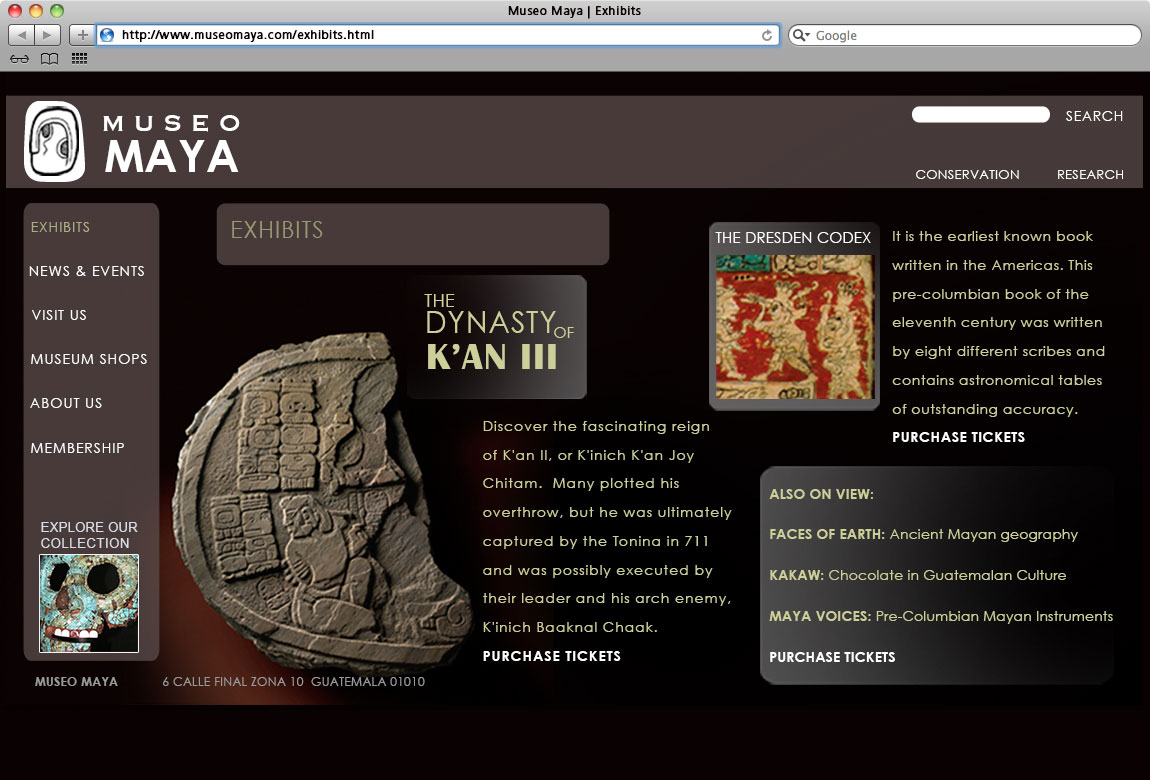The width and height of the screenshot is (1150, 780).
Task: Select VISIT US from the navigation
Action: (x=58, y=315)
